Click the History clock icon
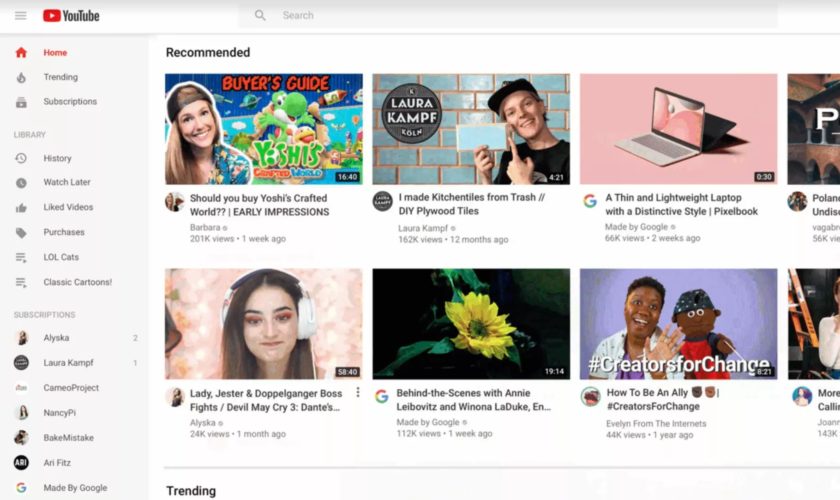The image size is (840, 500). click(x=21, y=158)
